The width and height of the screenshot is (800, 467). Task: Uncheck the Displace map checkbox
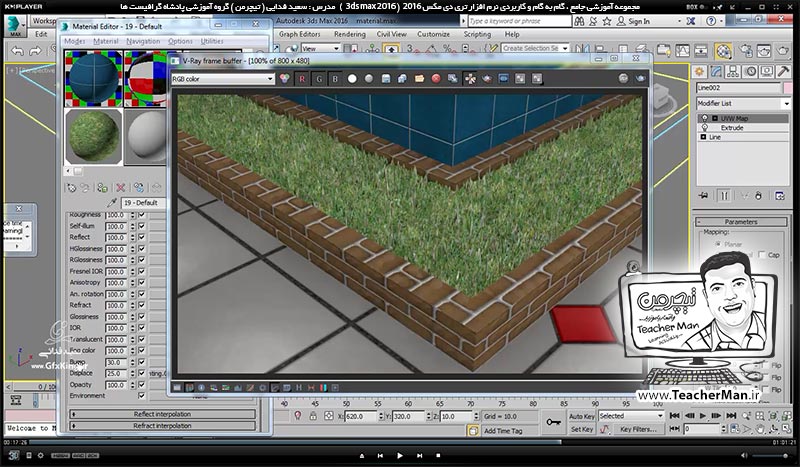(141, 373)
